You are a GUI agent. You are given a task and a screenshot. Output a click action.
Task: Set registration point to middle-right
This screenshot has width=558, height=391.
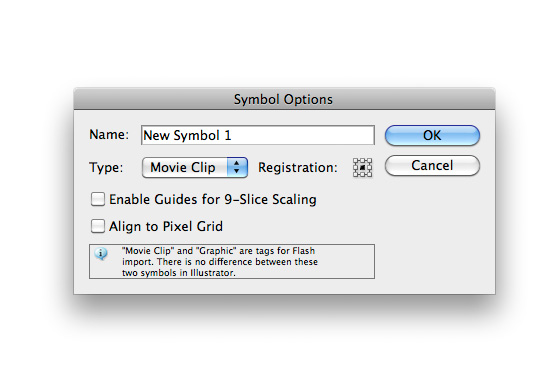tap(369, 168)
